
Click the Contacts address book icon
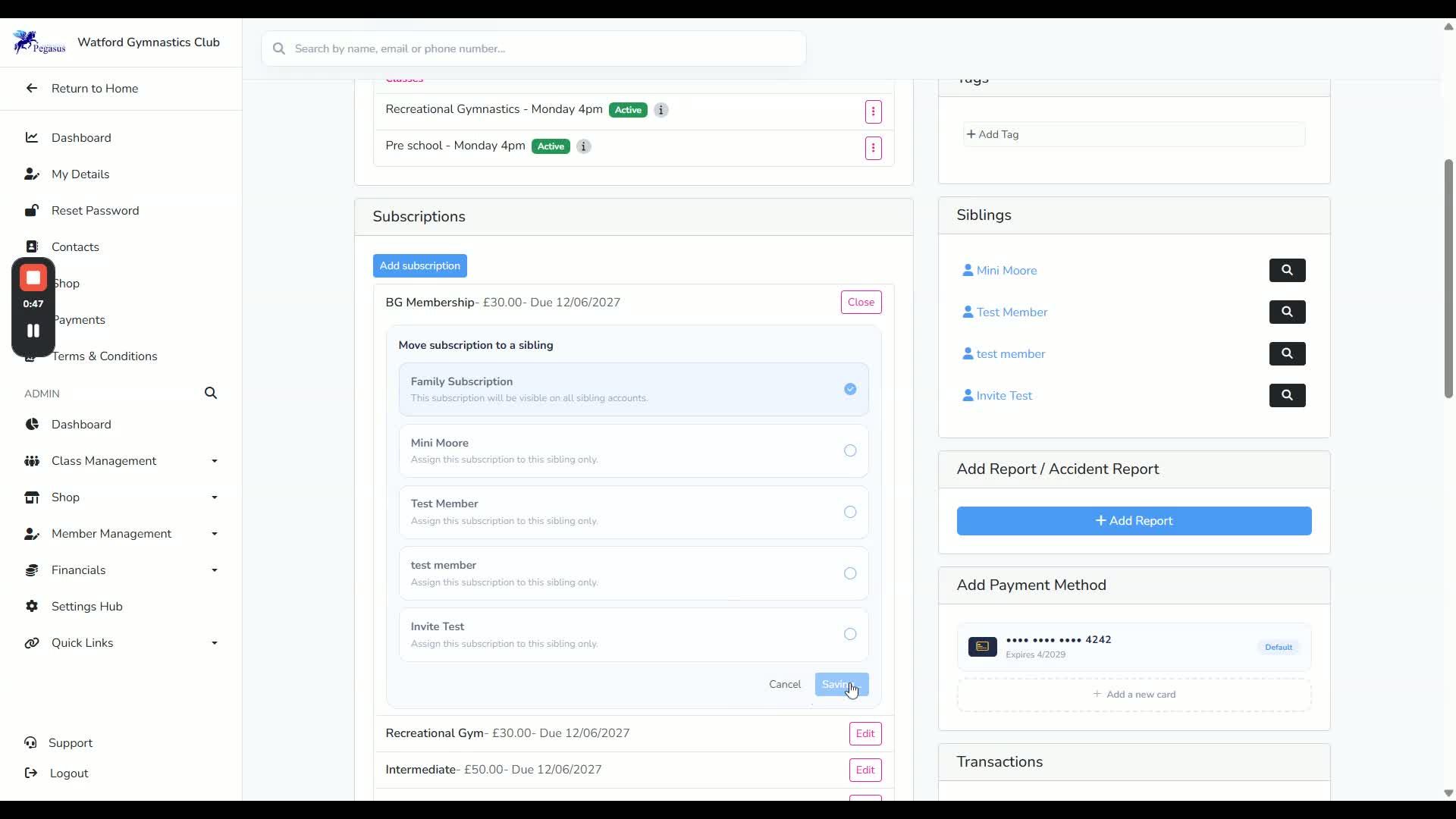[x=31, y=246]
